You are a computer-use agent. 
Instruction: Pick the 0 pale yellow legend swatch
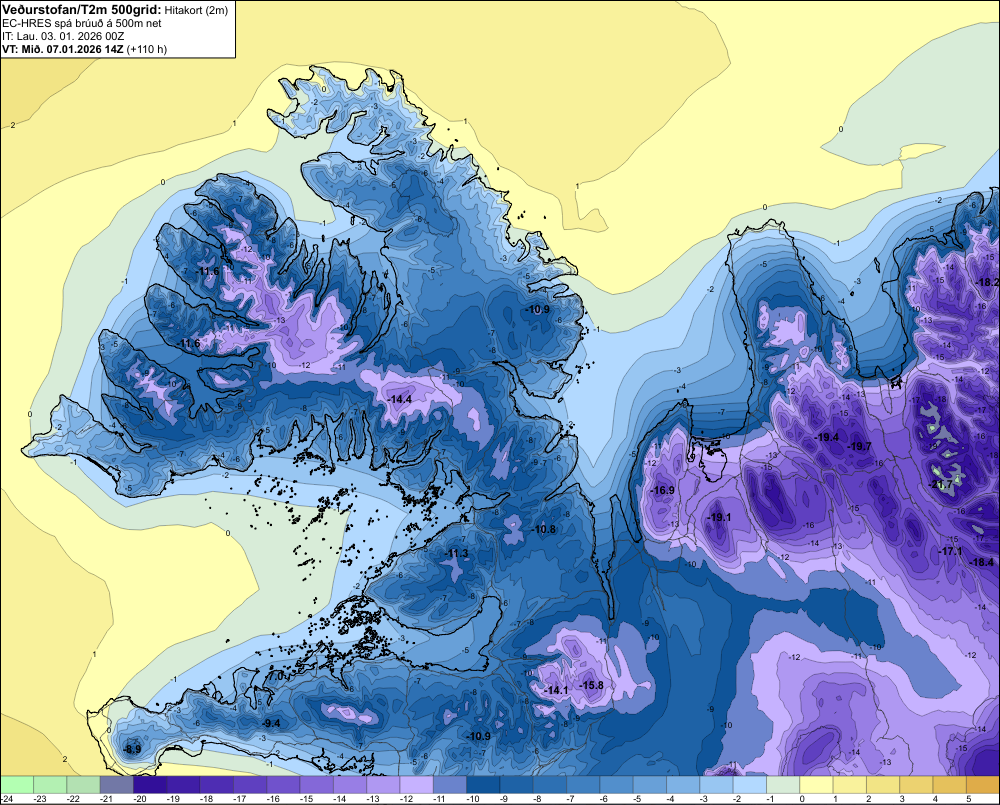[816, 784]
